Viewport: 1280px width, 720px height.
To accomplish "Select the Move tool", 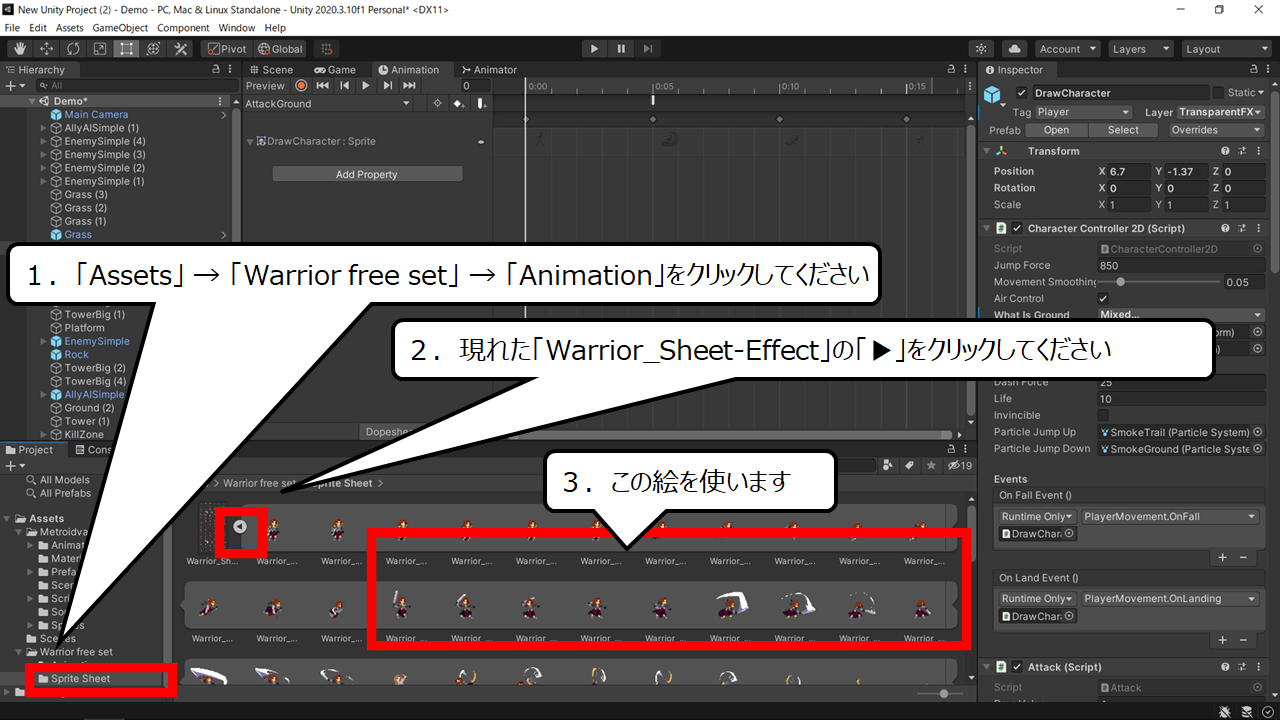I will click(x=46, y=48).
